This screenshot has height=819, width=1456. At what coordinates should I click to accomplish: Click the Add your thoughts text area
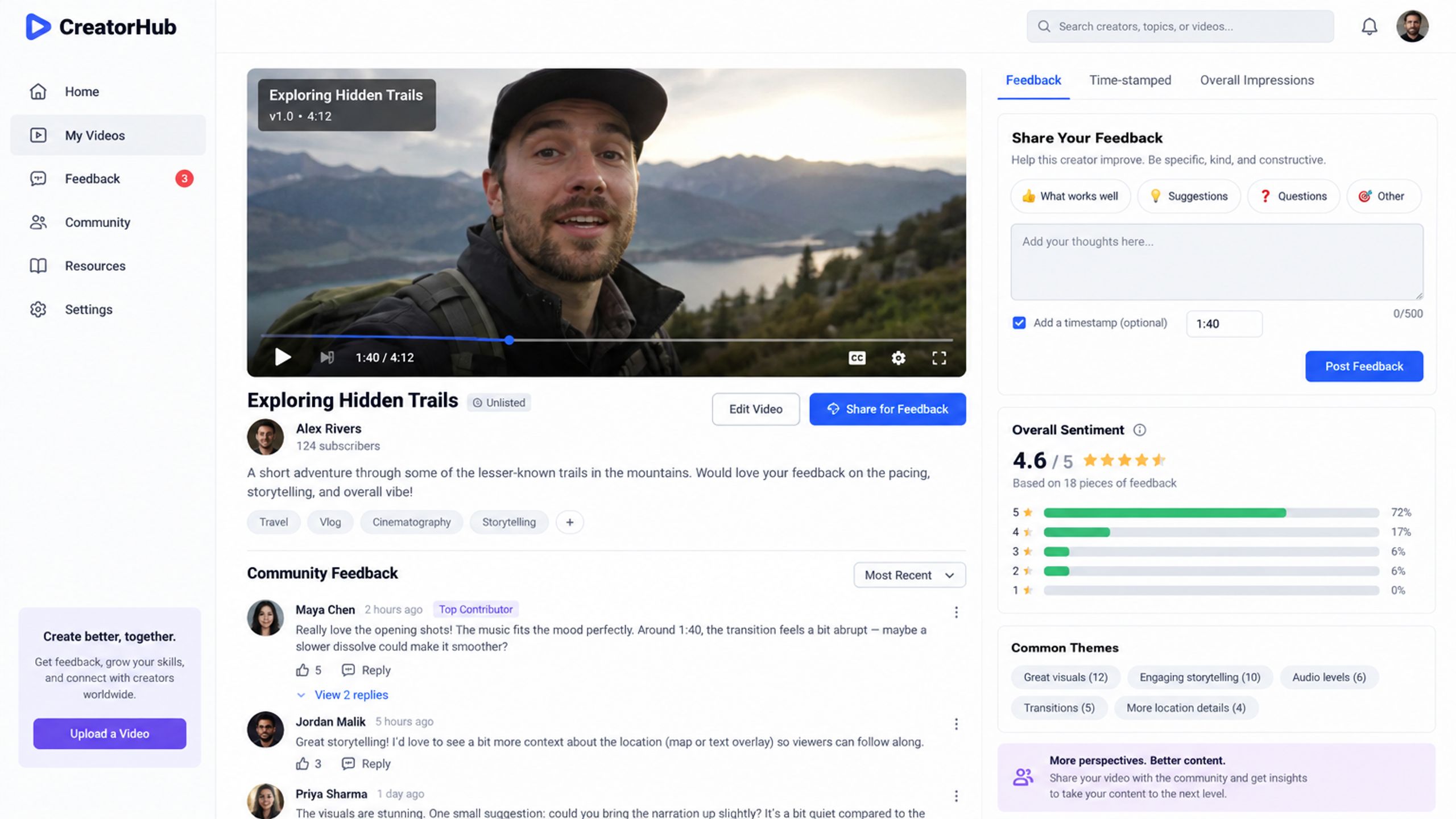[x=1217, y=262]
